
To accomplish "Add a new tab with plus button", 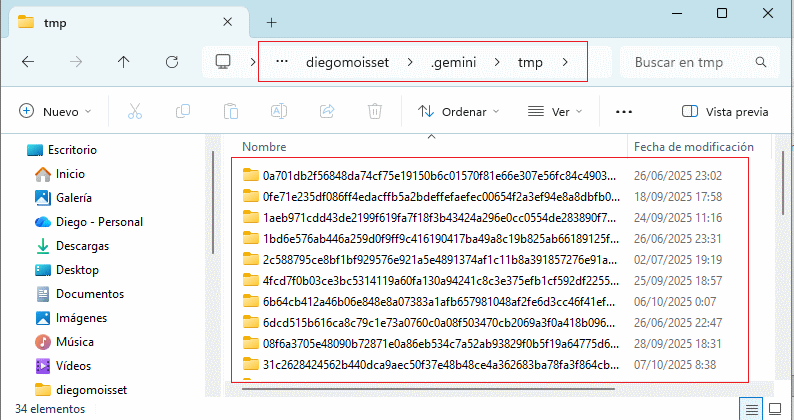I will coord(271,22).
